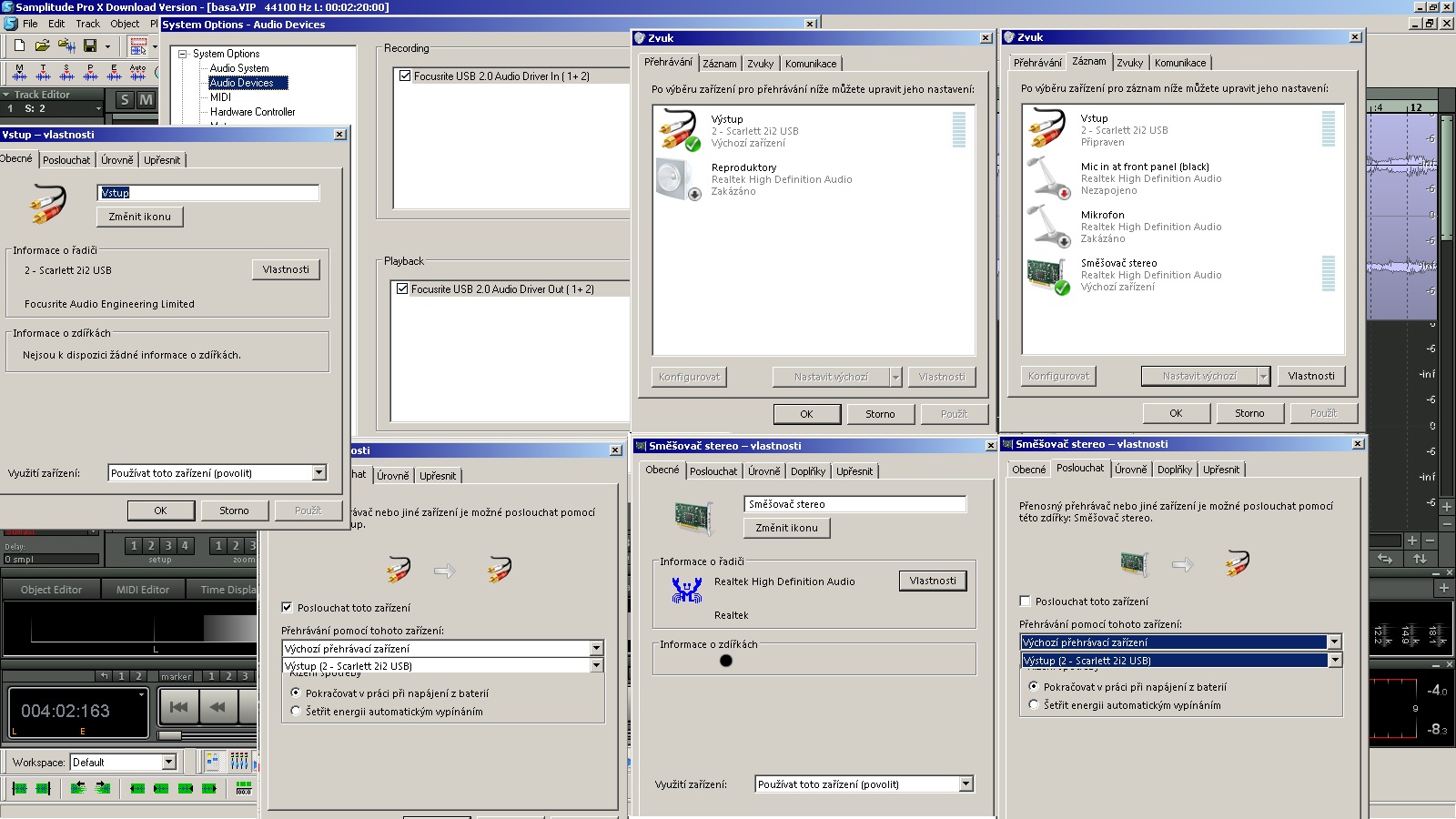Click the transport position slider handle
Screen dimensions: 1456x819
169,735
